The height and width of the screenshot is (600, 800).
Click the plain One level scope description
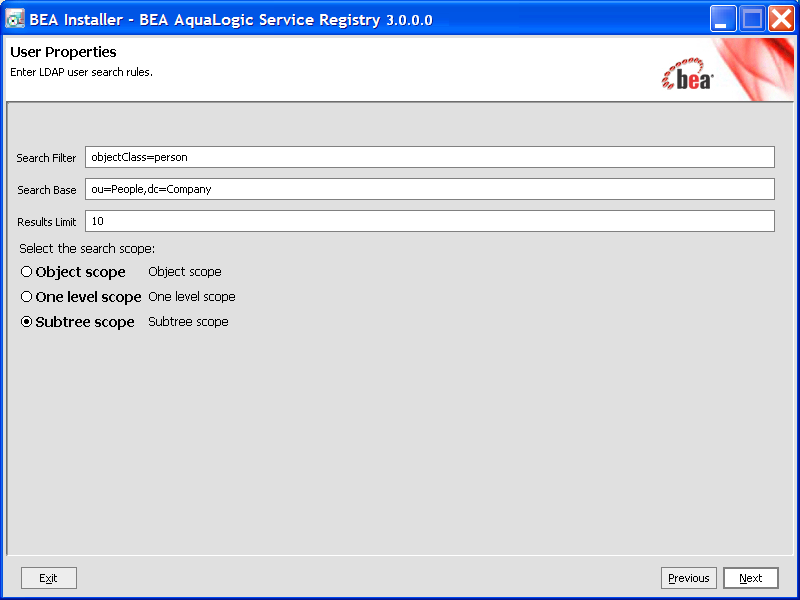click(x=192, y=296)
